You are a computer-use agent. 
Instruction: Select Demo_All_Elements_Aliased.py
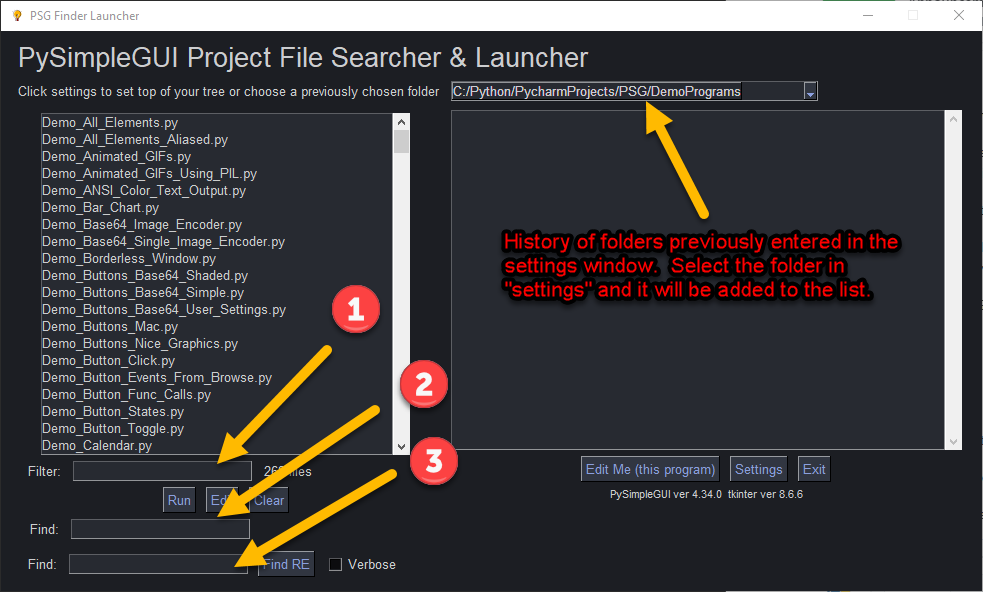[x=135, y=139]
